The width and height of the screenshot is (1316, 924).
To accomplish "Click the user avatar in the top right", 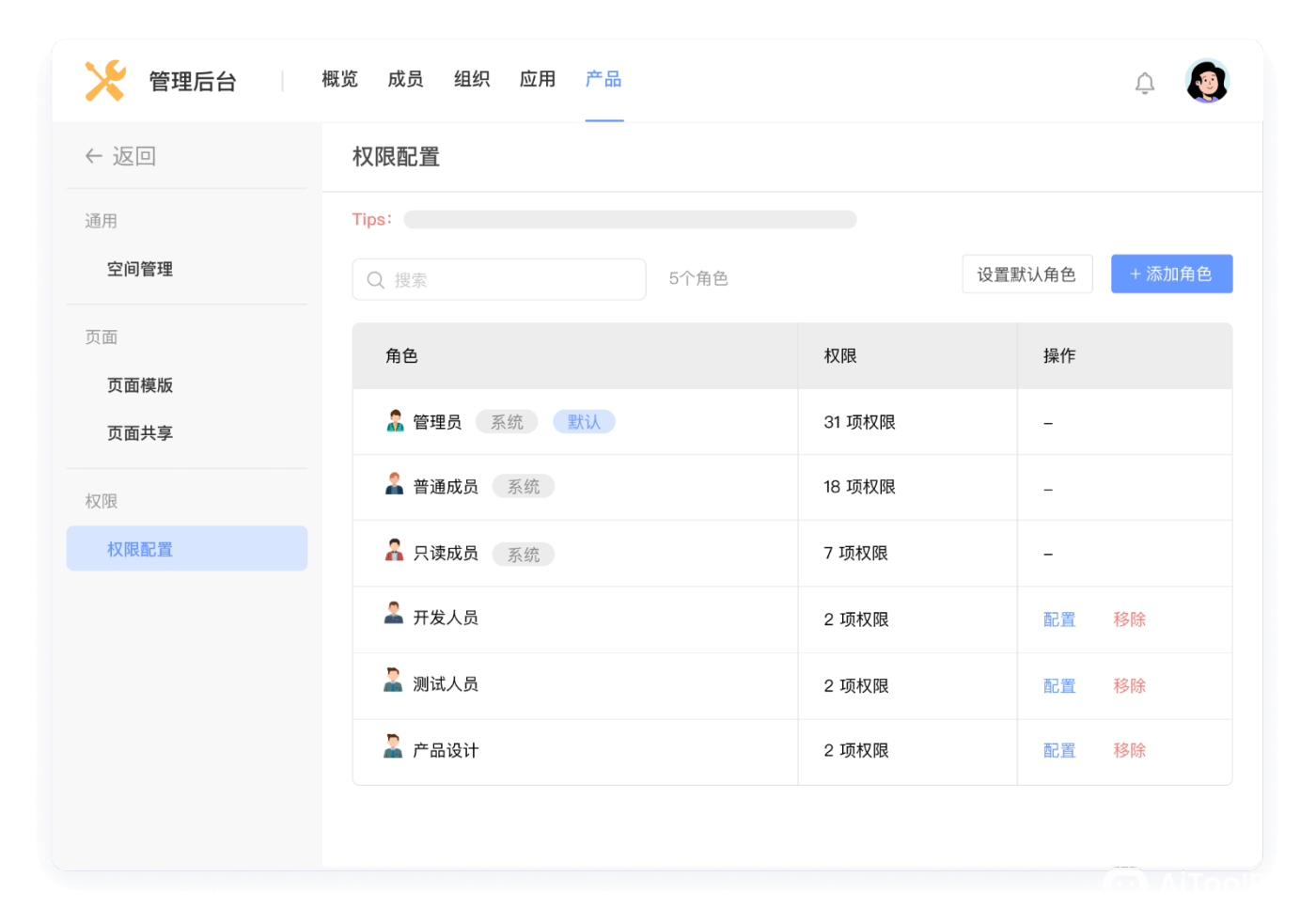I will pos(1206,82).
